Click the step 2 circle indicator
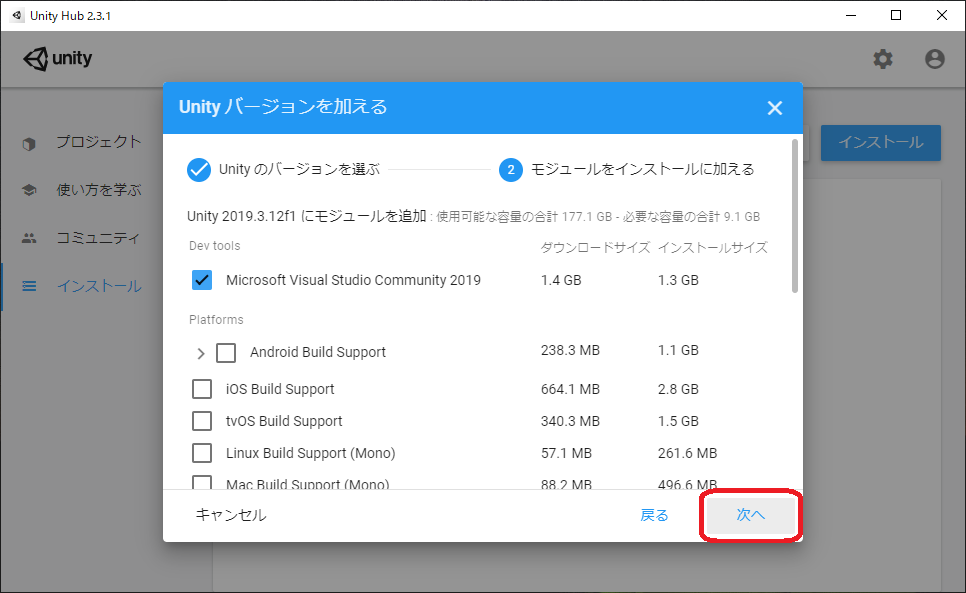 pos(511,169)
